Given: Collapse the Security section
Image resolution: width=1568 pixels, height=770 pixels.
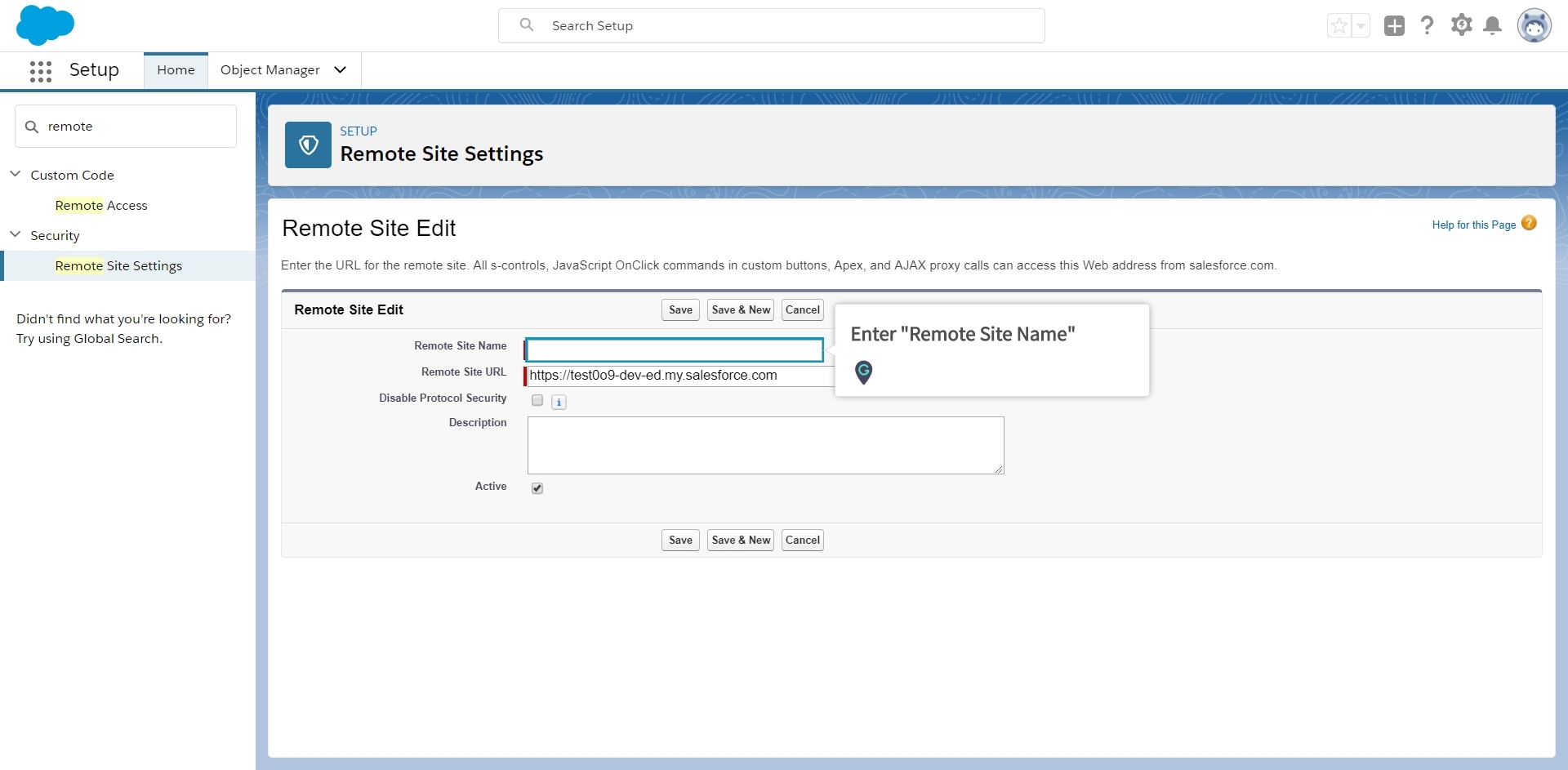Looking at the screenshot, I should pyautogui.click(x=15, y=234).
